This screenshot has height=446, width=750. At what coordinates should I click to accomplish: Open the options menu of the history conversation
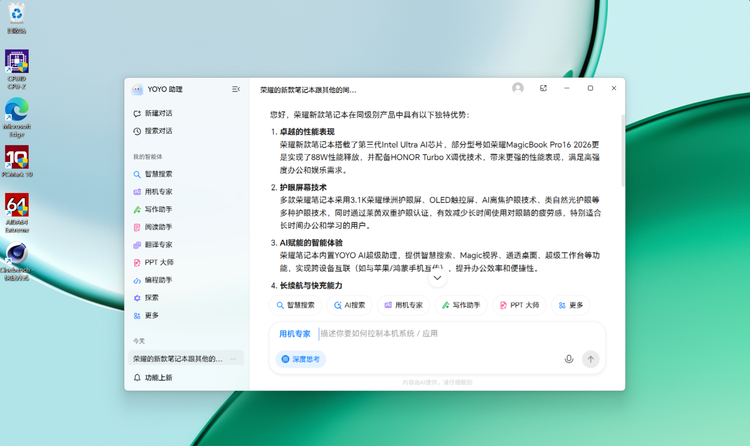[x=233, y=359]
